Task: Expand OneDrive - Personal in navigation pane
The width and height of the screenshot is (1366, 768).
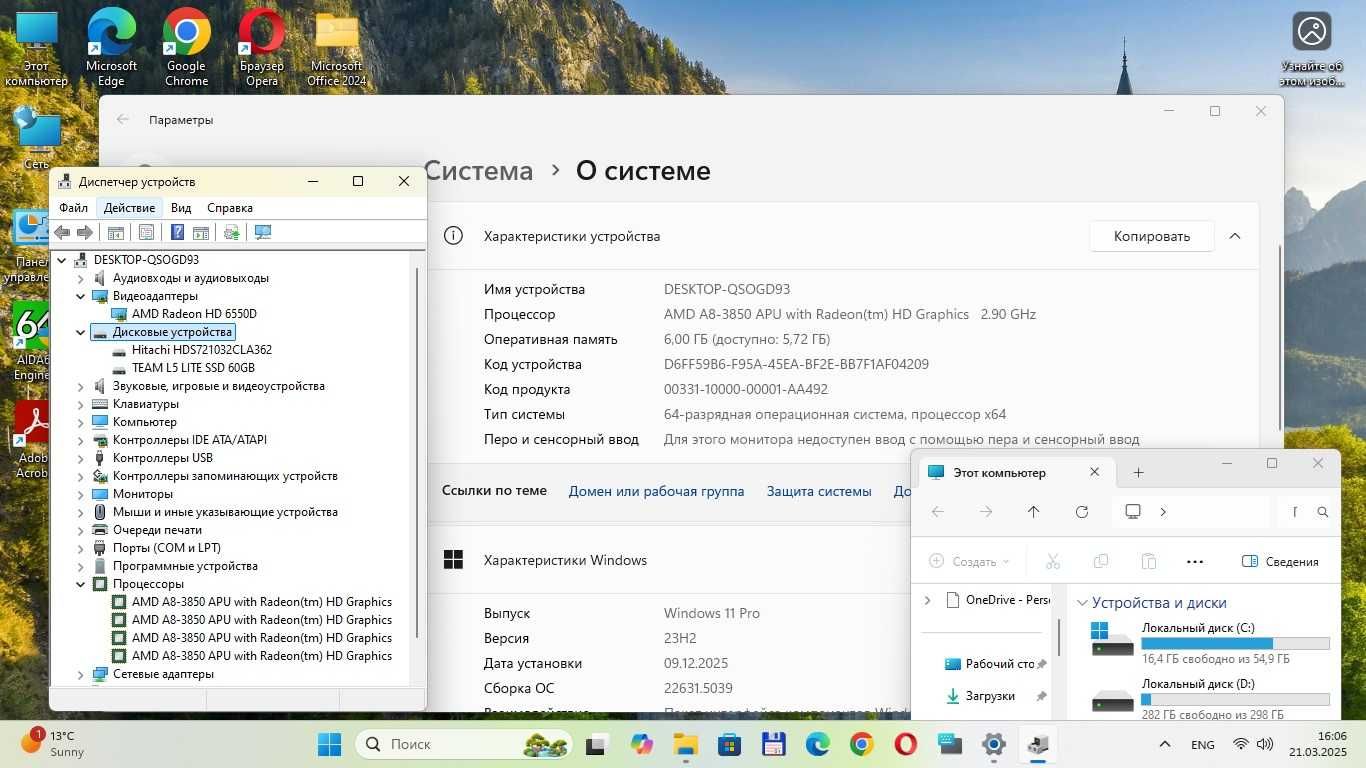Action: pyautogui.click(x=927, y=600)
